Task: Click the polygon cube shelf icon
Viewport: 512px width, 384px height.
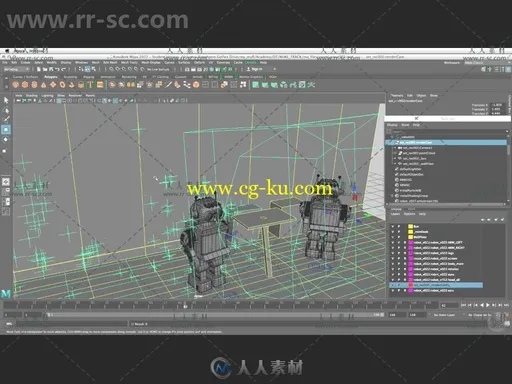Action: point(25,85)
